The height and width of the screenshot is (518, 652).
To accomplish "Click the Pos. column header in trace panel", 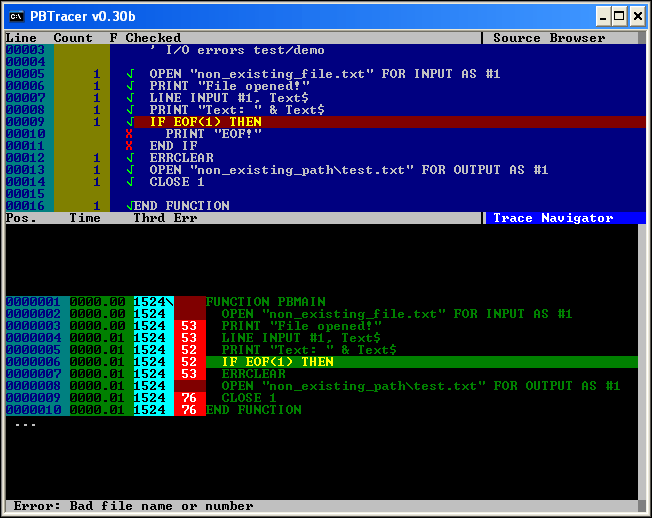I will tap(21, 218).
